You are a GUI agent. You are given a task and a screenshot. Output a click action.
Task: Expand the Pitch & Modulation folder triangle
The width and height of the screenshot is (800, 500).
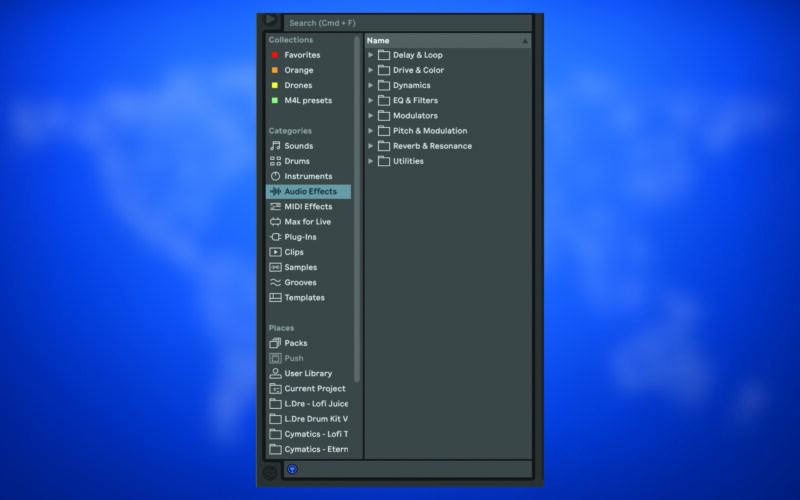(x=371, y=131)
